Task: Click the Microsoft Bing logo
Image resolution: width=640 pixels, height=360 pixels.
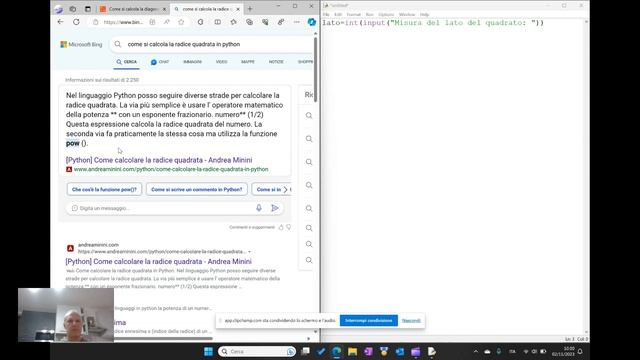Action: [x=81, y=44]
